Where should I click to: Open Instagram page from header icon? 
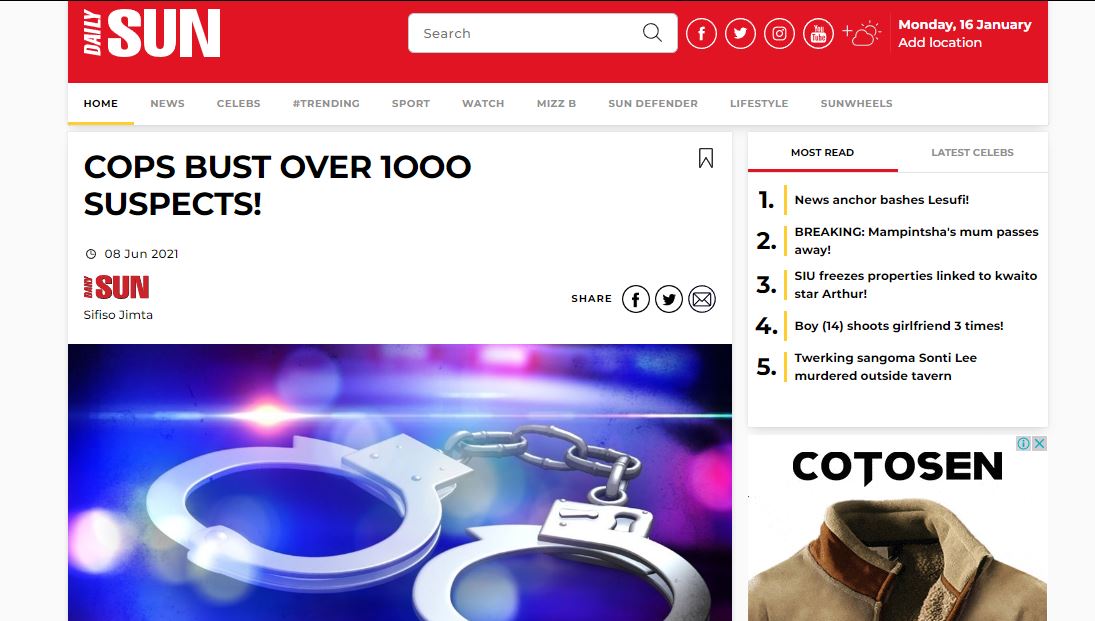tap(779, 34)
